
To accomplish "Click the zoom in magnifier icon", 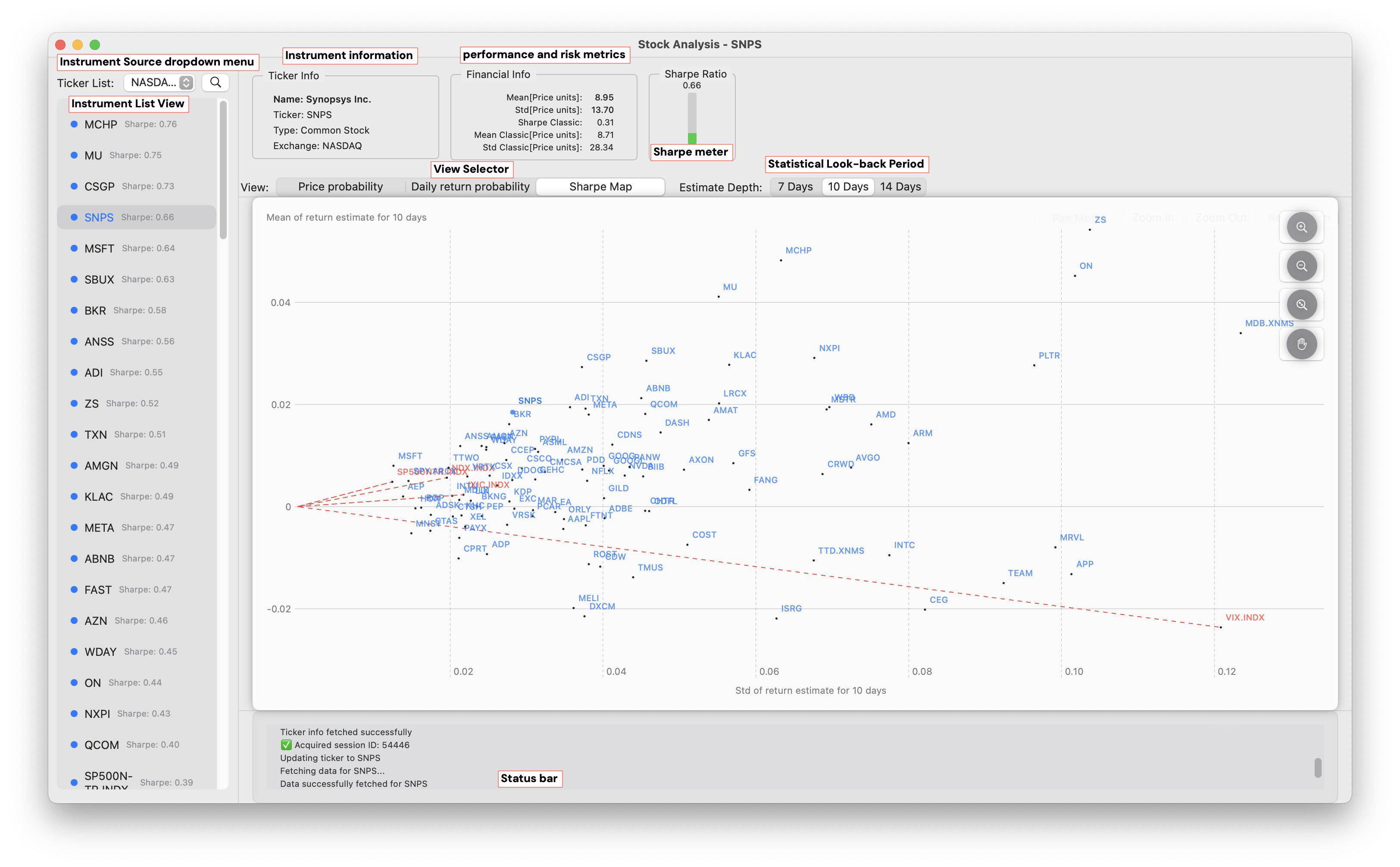I will [1301, 227].
